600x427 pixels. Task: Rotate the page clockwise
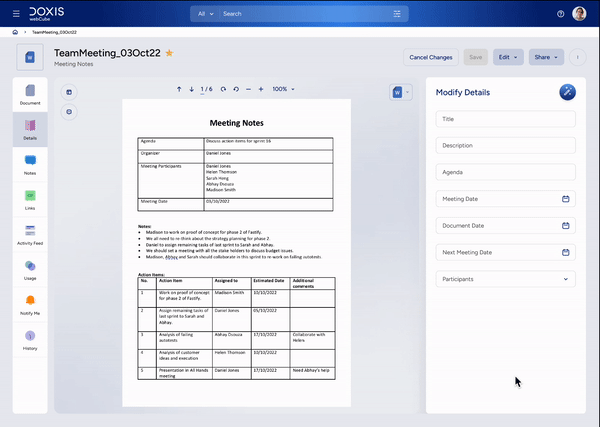coord(223,89)
